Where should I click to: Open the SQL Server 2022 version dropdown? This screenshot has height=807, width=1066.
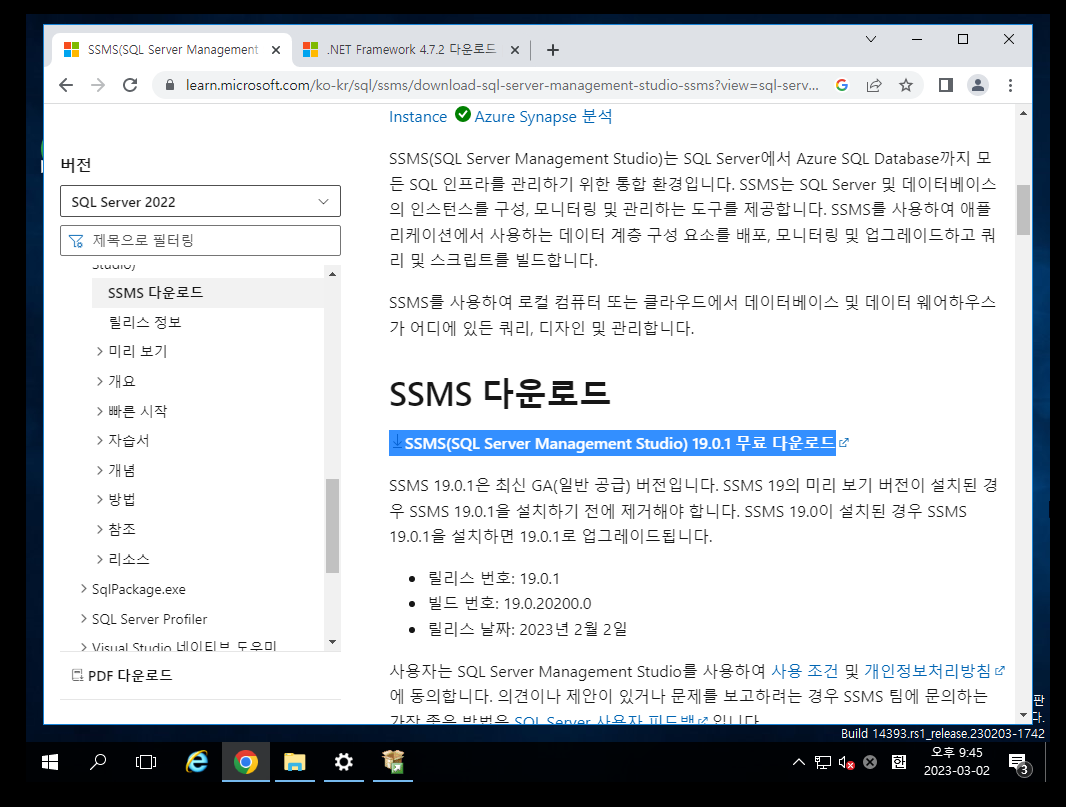click(201, 202)
